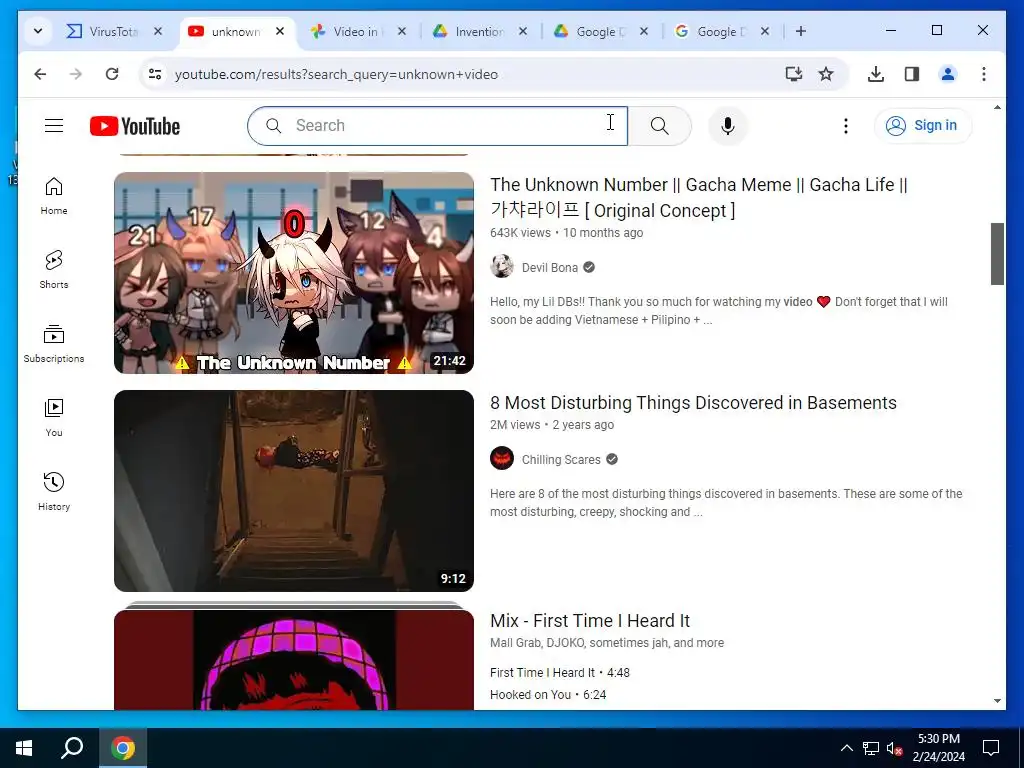
Task: Open the Devil Bona channel name
Action: click(550, 267)
